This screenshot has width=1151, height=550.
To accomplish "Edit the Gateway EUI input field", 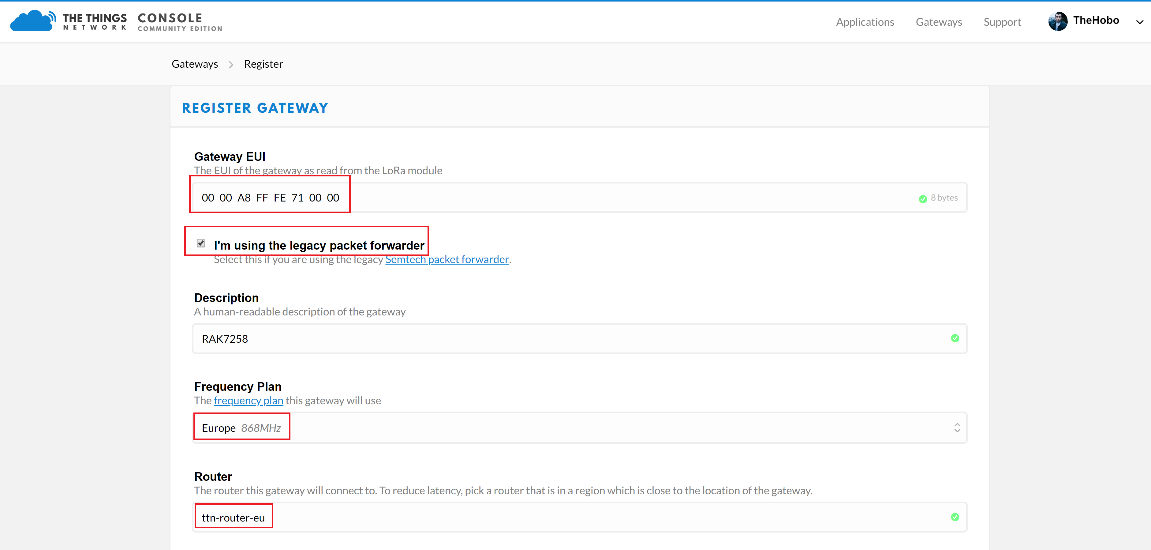I will click(580, 198).
